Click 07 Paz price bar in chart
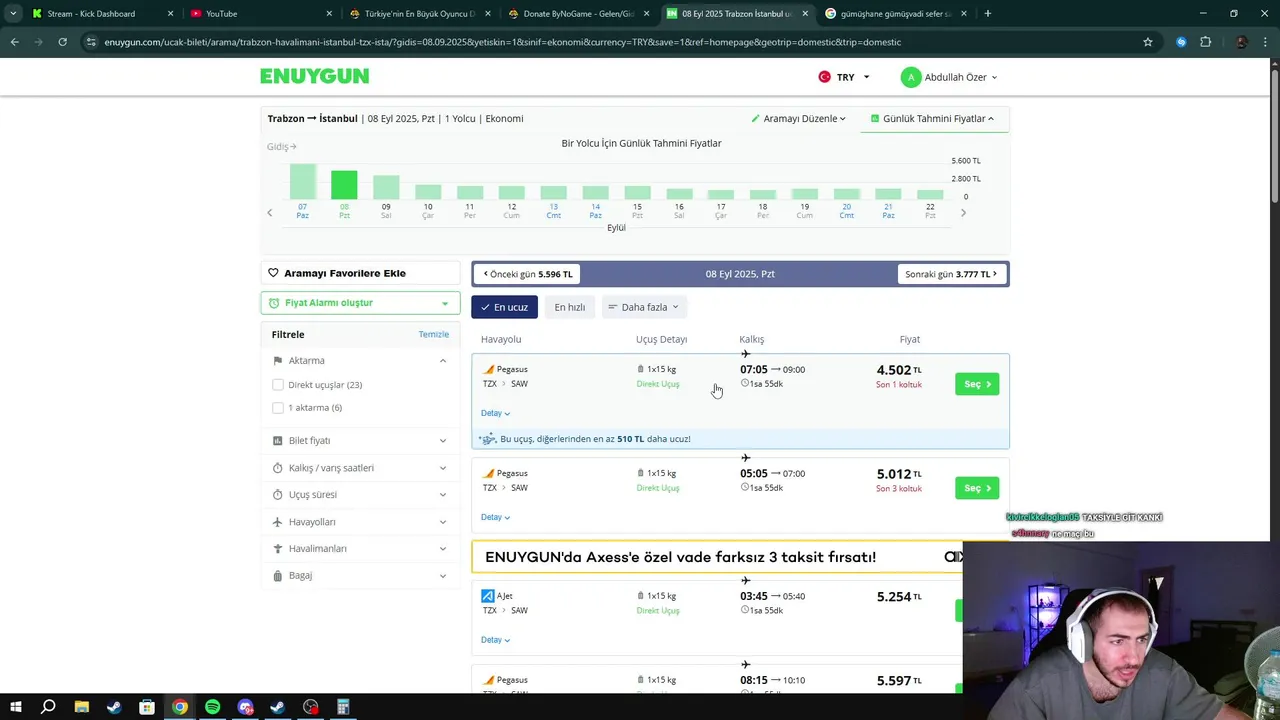1280x720 pixels. (x=303, y=181)
